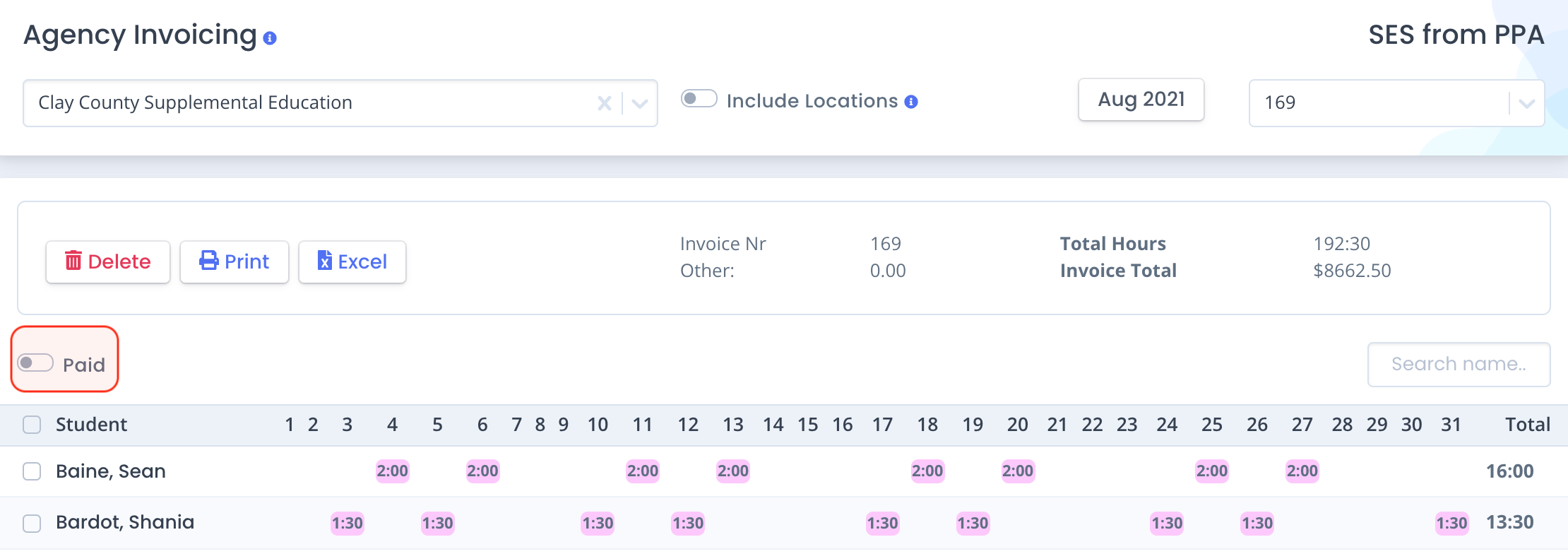
Task: Open the Aug 2021 month picker
Action: coord(1141,100)
